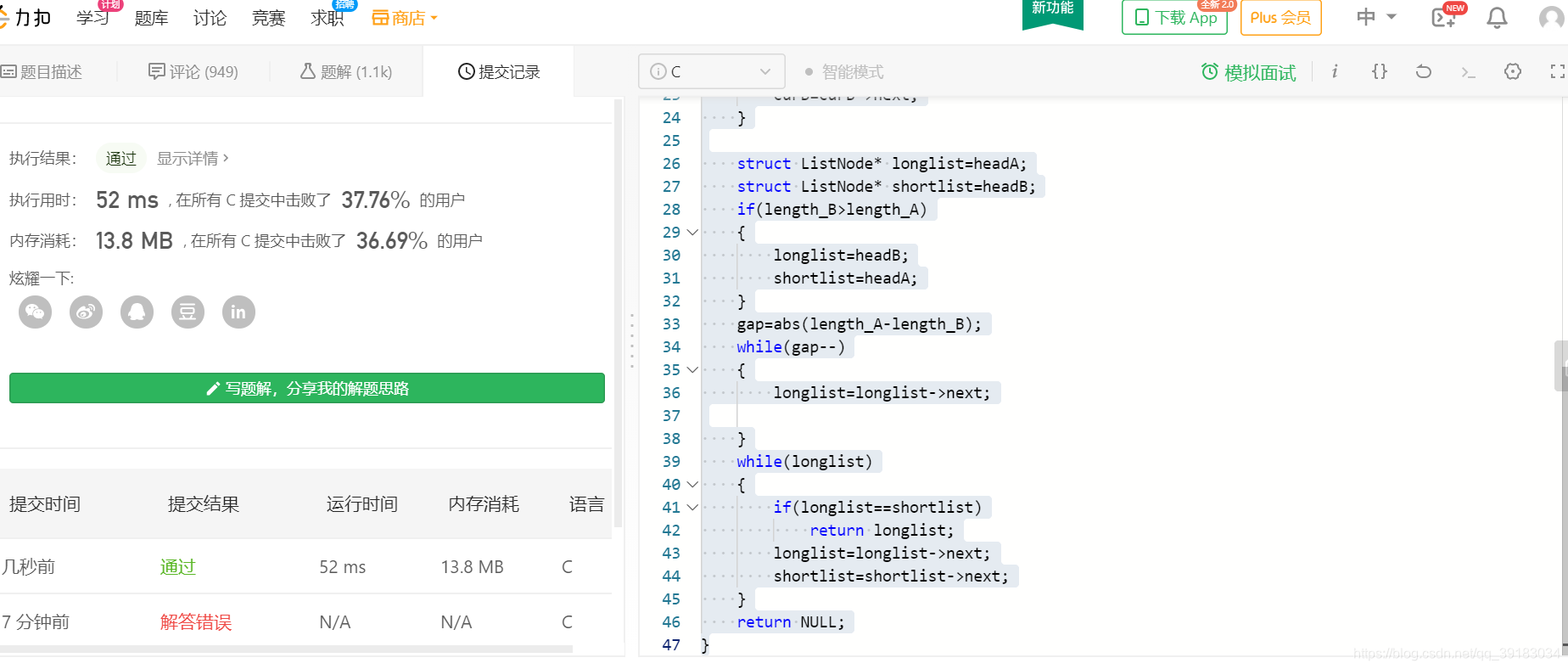Click the 提交时间 column header
The image size is (1568, 669).
(45, 504)
